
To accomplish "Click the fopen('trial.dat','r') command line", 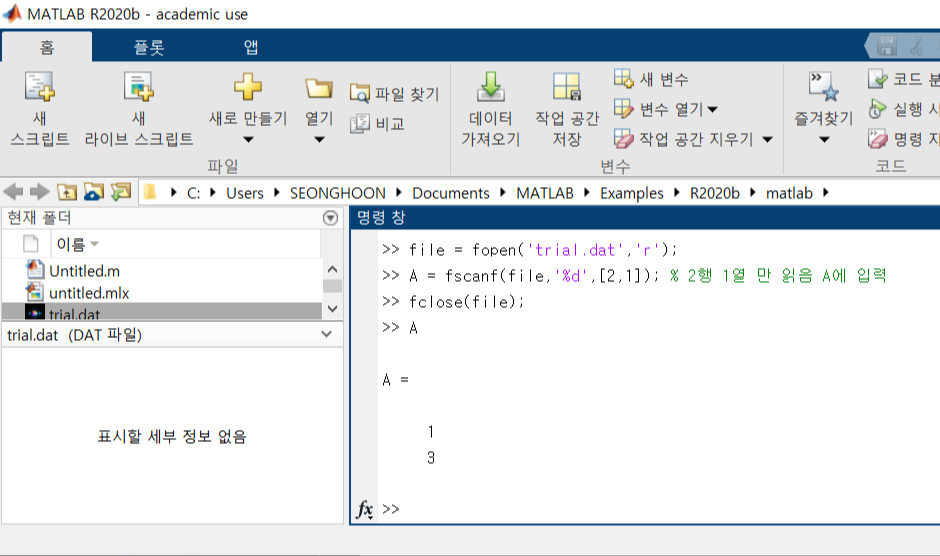I will click(x=529, y=250).
